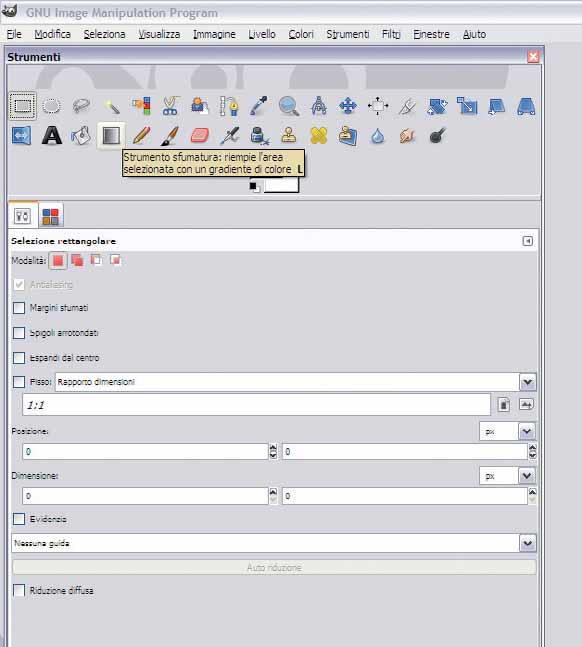Open the Posizione px unit dropdown
Viewport: 582px width, 647px height.
click(507, 431)
